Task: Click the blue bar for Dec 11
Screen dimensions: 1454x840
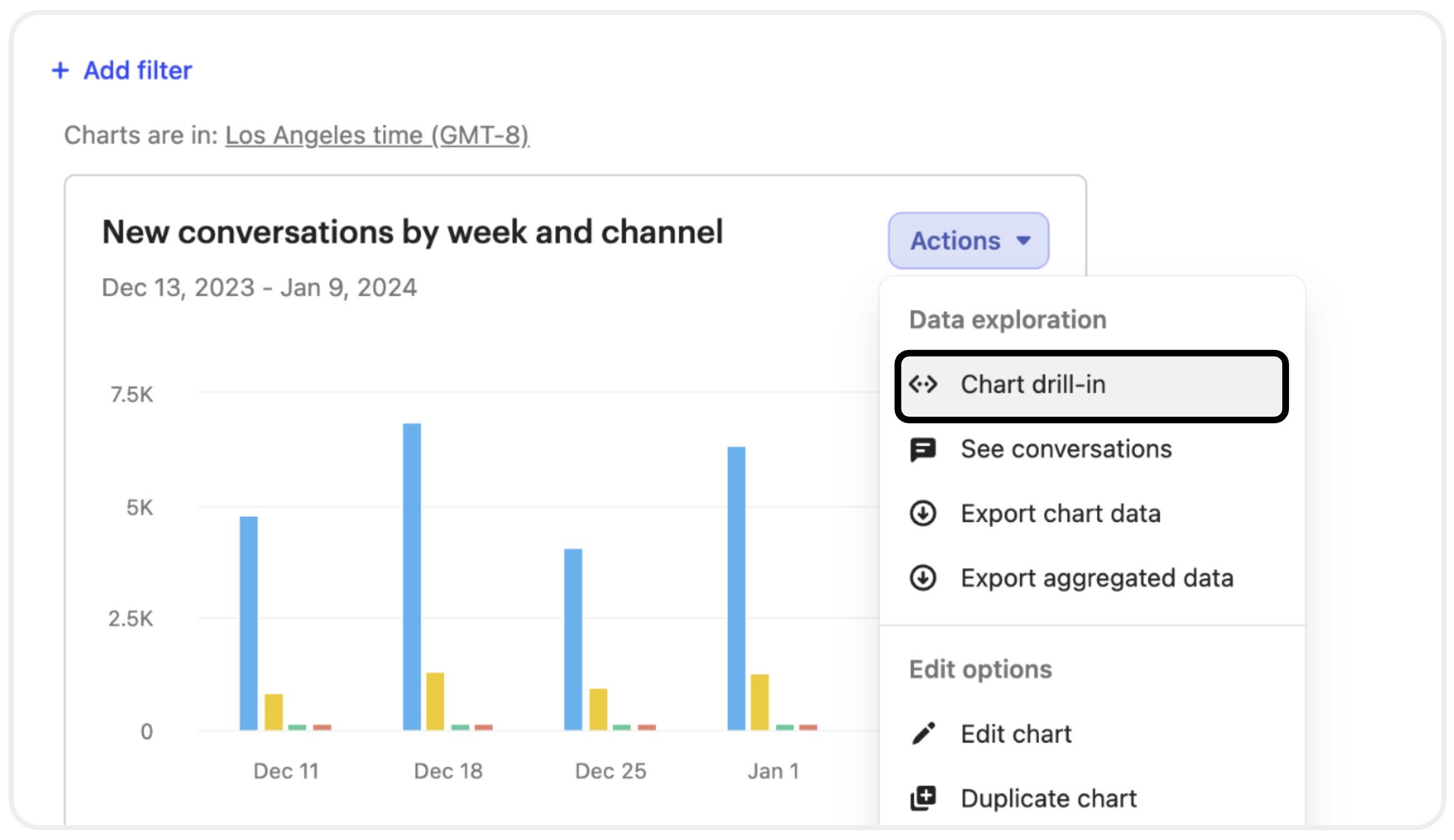Action: 249,623
